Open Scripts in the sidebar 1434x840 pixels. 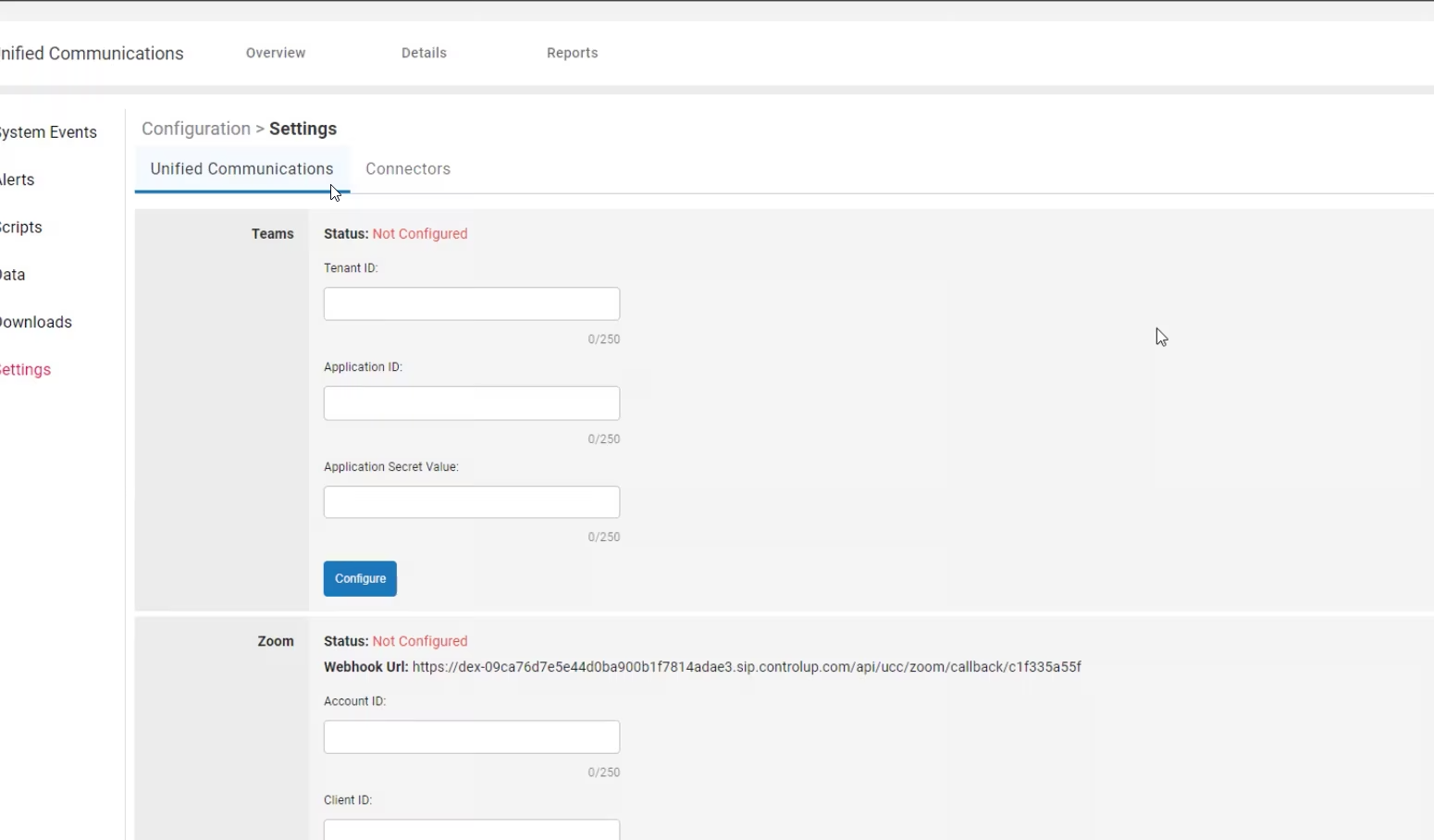(x=21, y=228)
